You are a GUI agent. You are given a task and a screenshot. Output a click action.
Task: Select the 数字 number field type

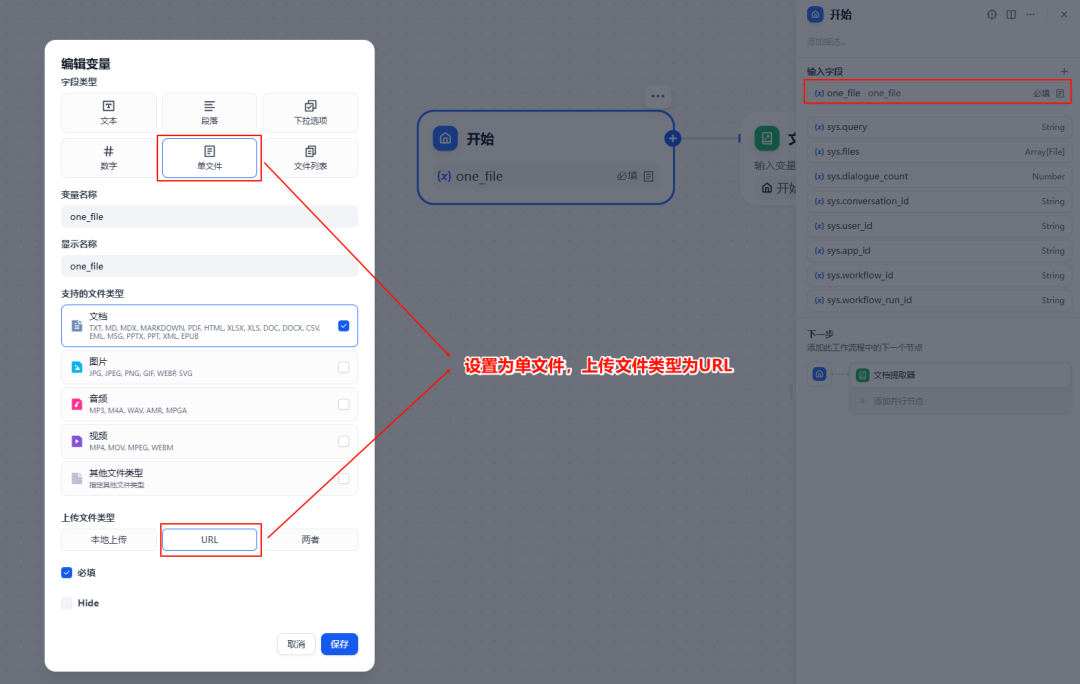click(109, 158)
